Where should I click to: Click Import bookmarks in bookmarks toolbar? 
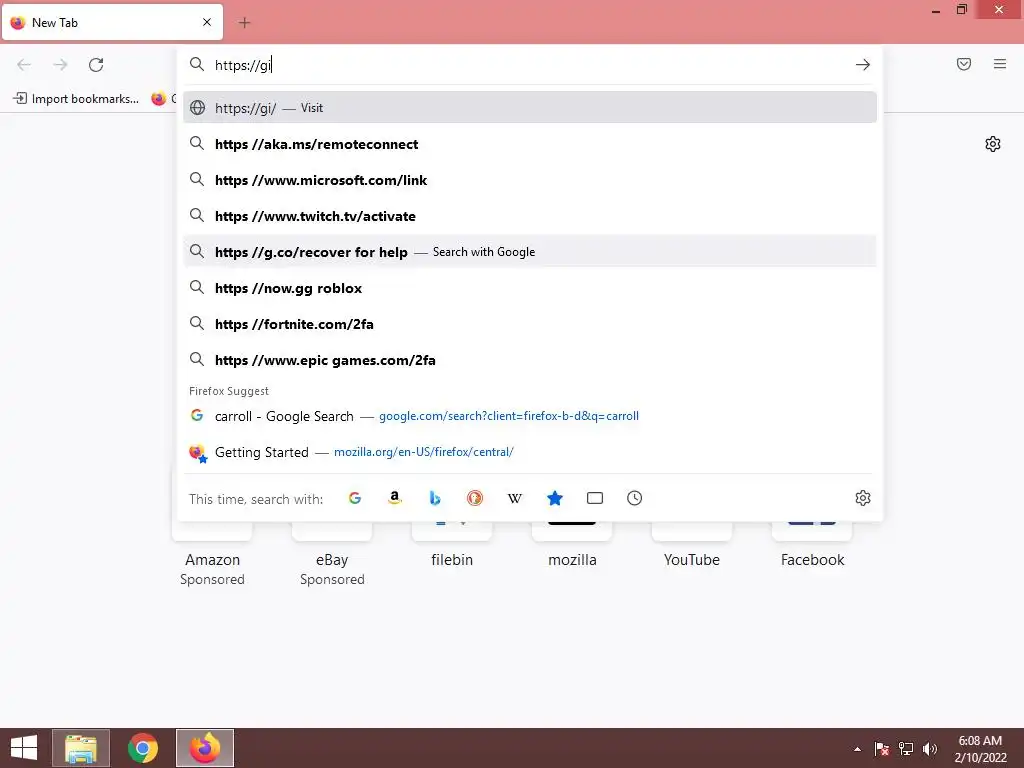coord(76,99)
